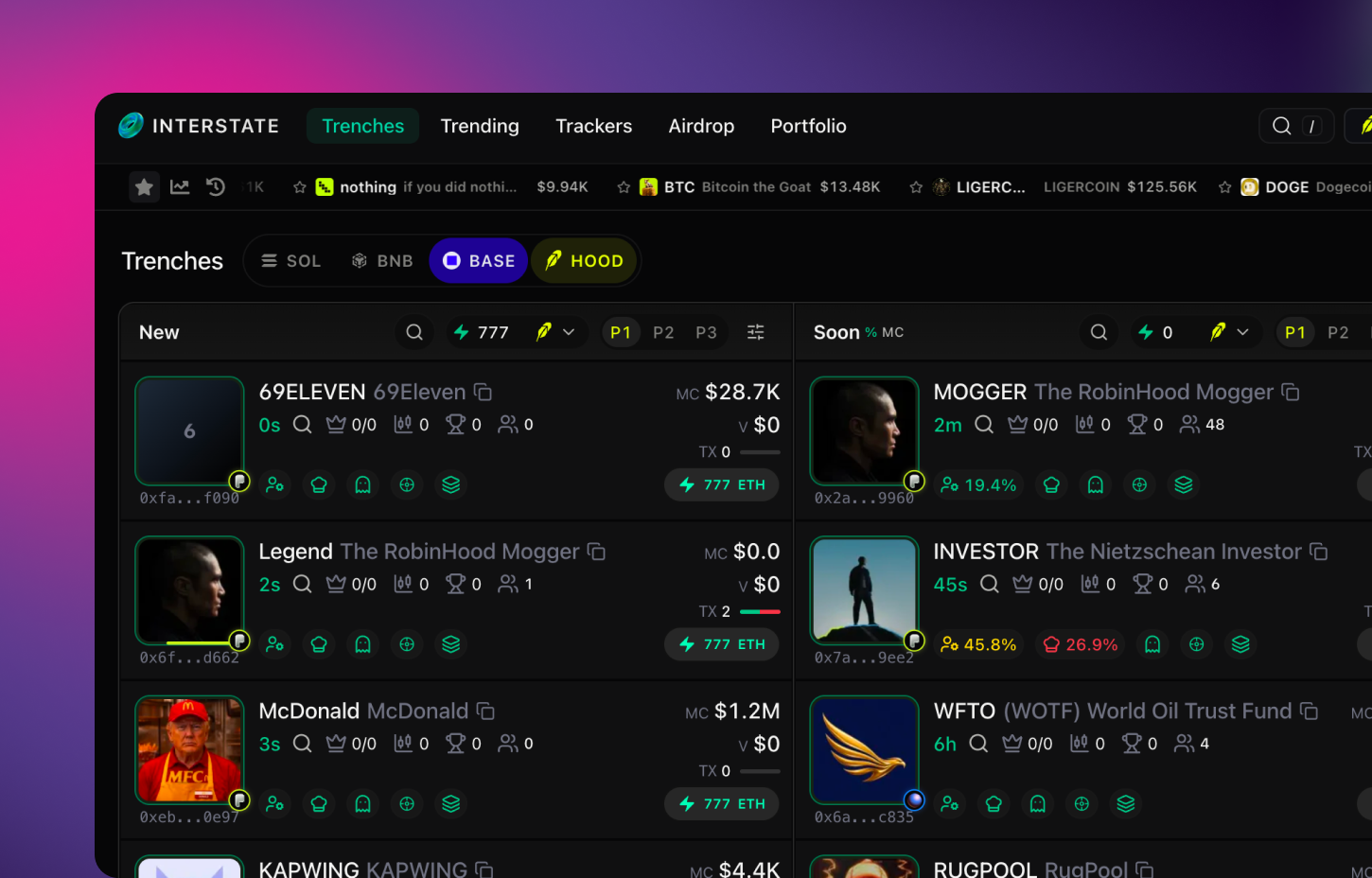
Task: Copy the 69ELEVEN token address
Action: click(483, 392)
